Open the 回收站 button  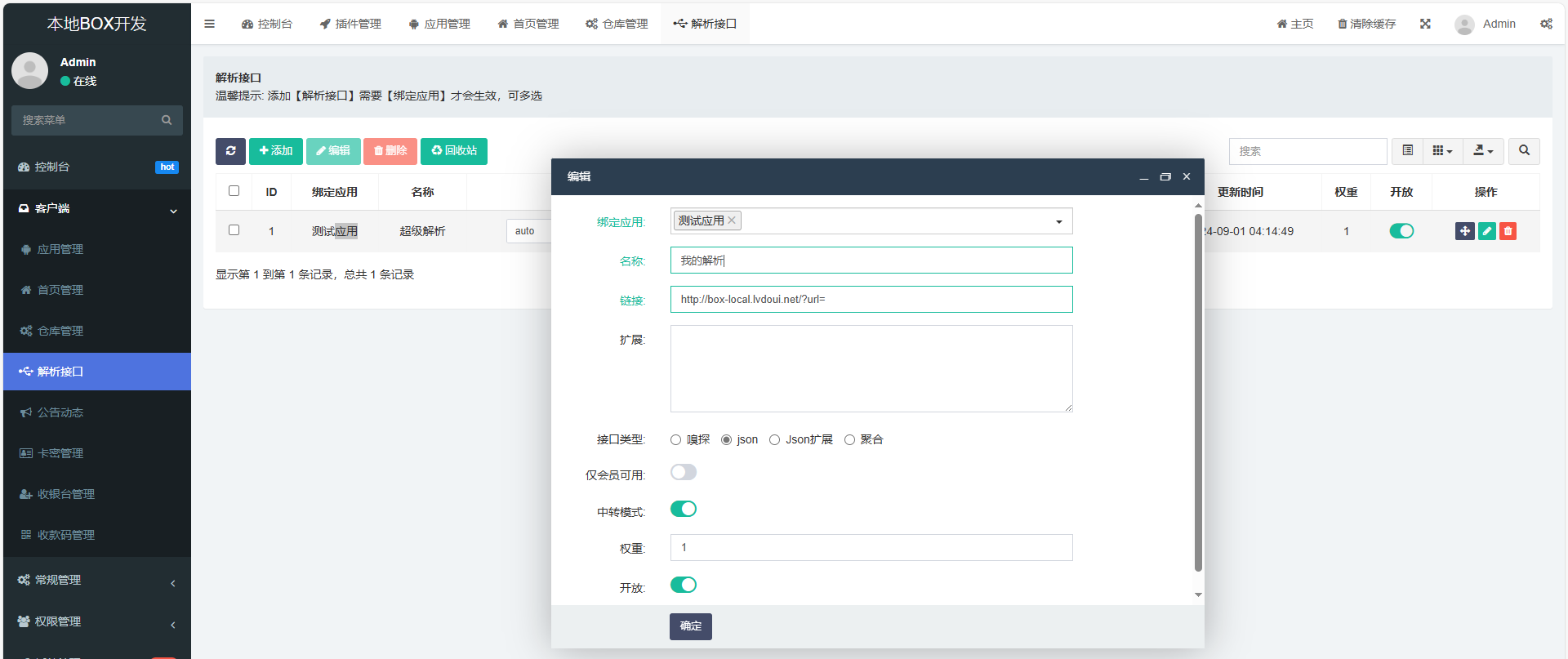tap(454, 151)
